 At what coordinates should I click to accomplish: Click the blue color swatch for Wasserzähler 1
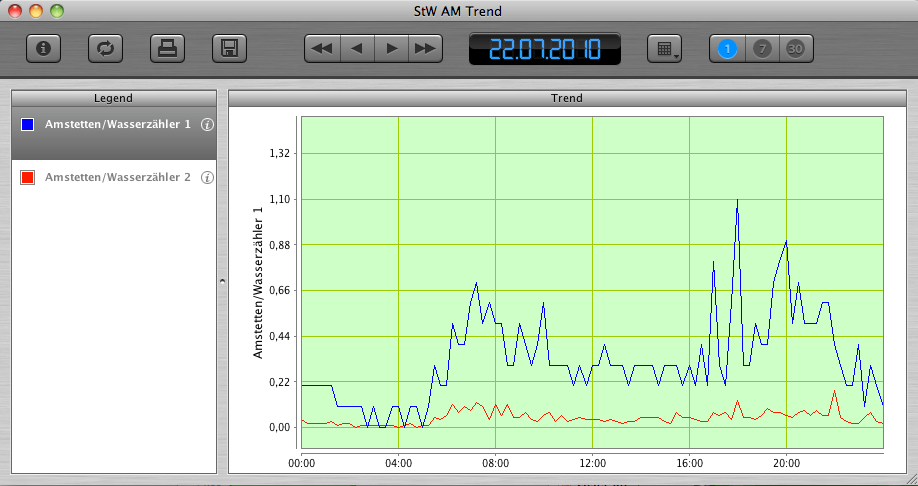click(x=28, y=124)
